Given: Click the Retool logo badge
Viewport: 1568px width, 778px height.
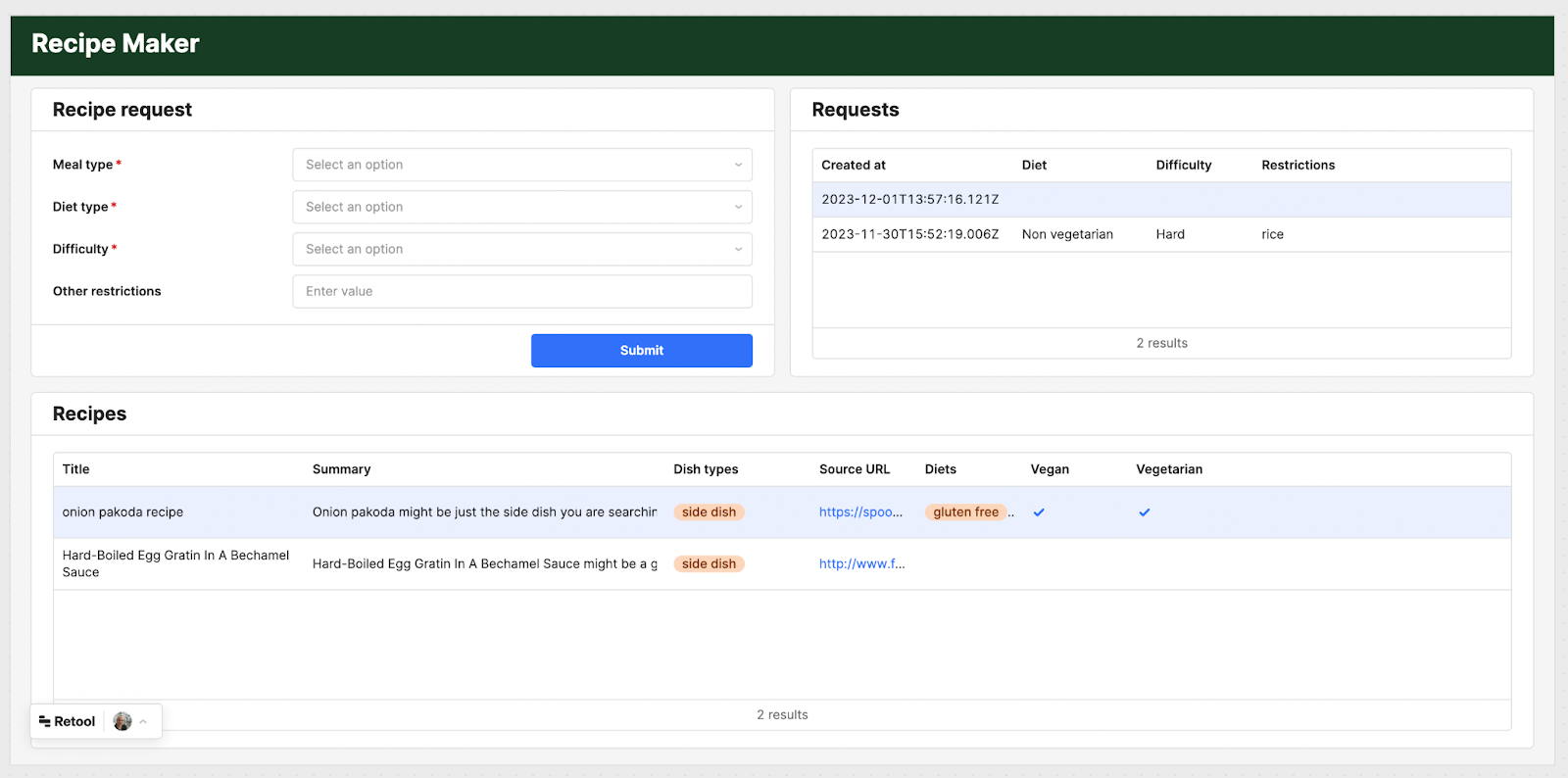Looking at the screenshot, I should tap(67, 721).
